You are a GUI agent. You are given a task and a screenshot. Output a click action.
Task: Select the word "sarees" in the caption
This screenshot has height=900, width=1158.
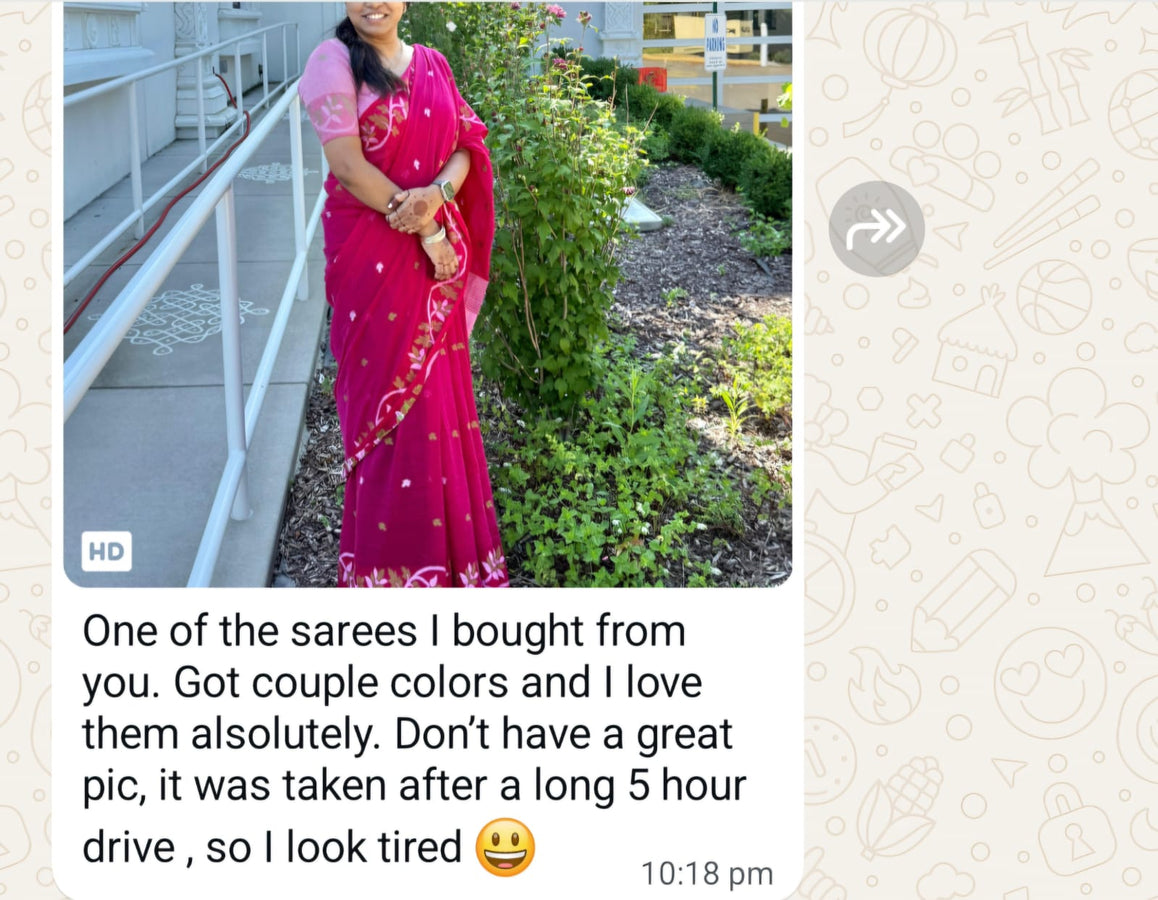click(x=354, y=632)
